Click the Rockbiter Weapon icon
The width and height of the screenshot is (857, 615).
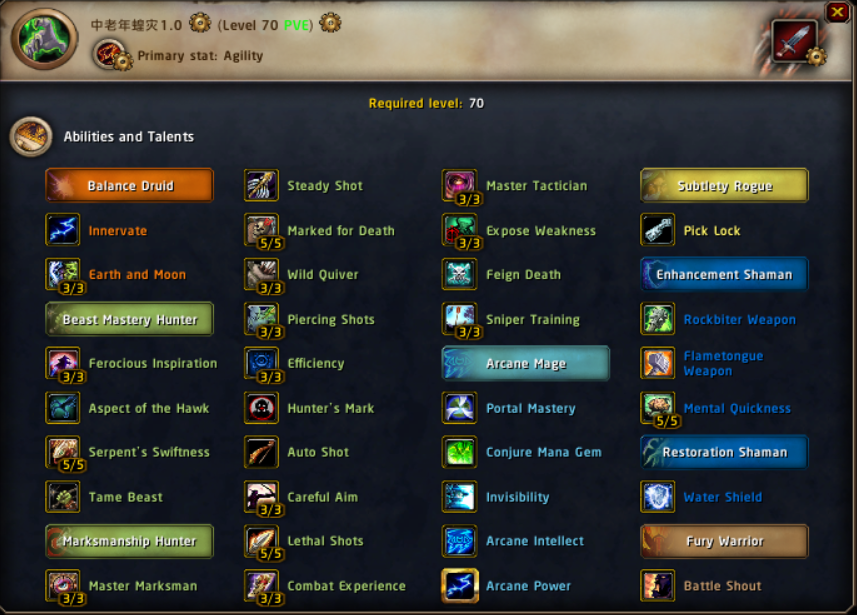658,319
